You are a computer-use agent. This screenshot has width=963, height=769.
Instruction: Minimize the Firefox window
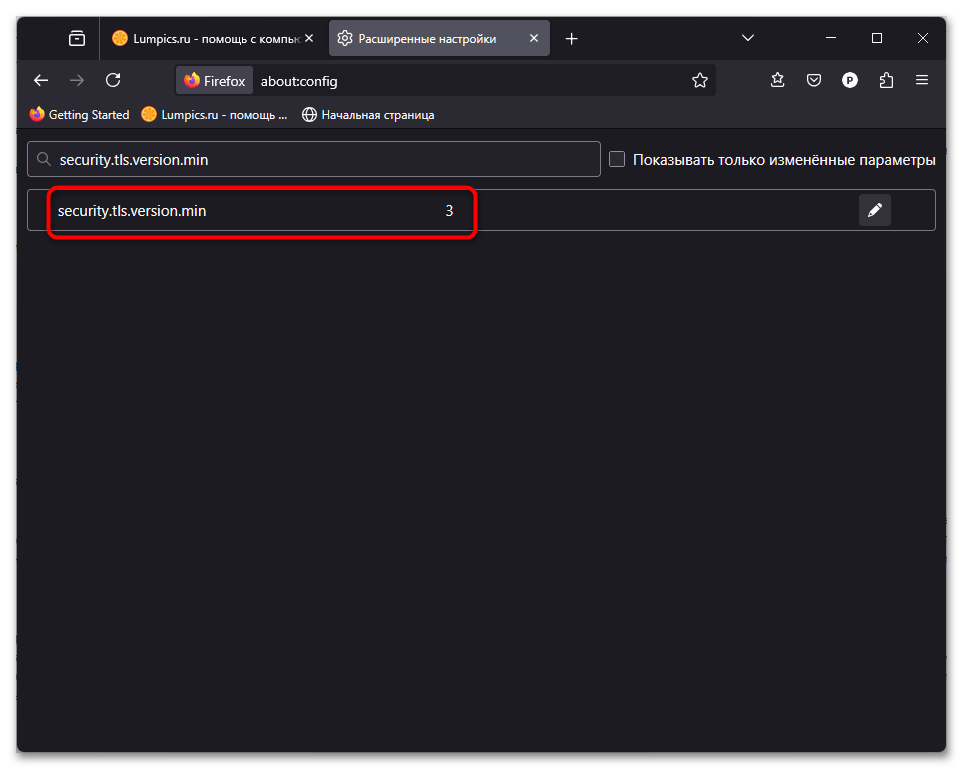(x=831, y=38)
